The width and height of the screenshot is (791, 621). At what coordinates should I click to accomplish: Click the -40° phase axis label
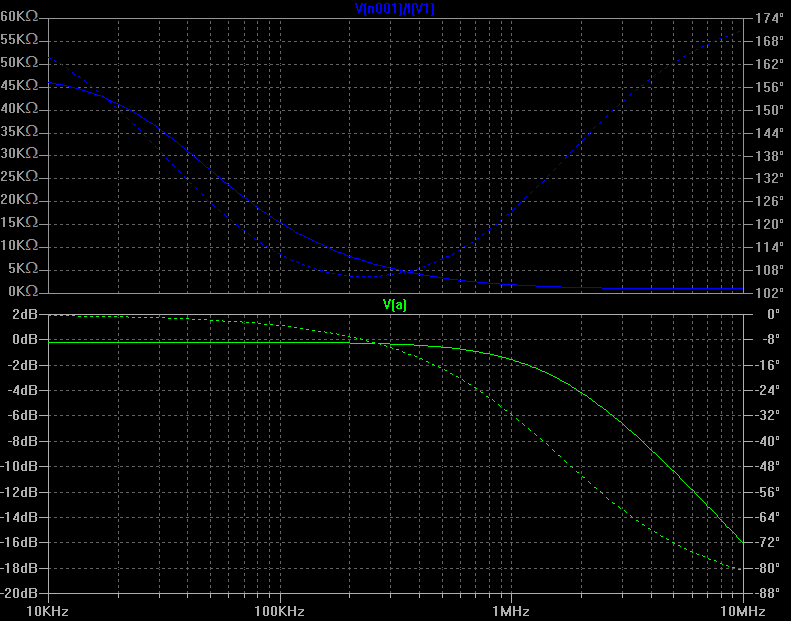769,441
